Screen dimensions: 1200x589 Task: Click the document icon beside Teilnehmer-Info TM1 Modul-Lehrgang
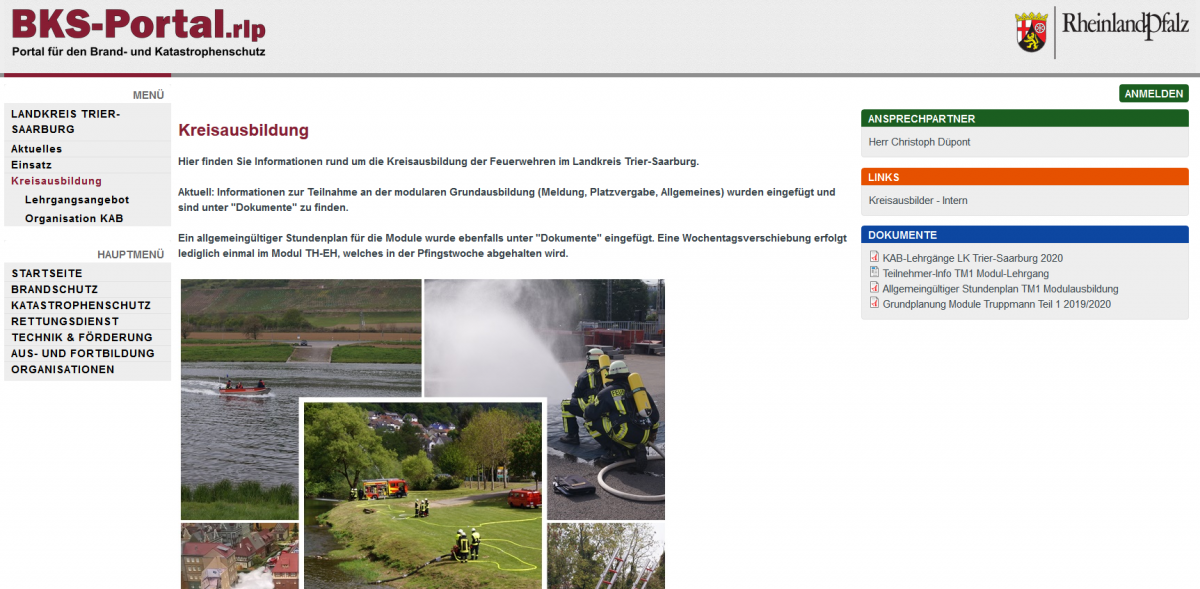pyautogui.click(x=874, y=273)
